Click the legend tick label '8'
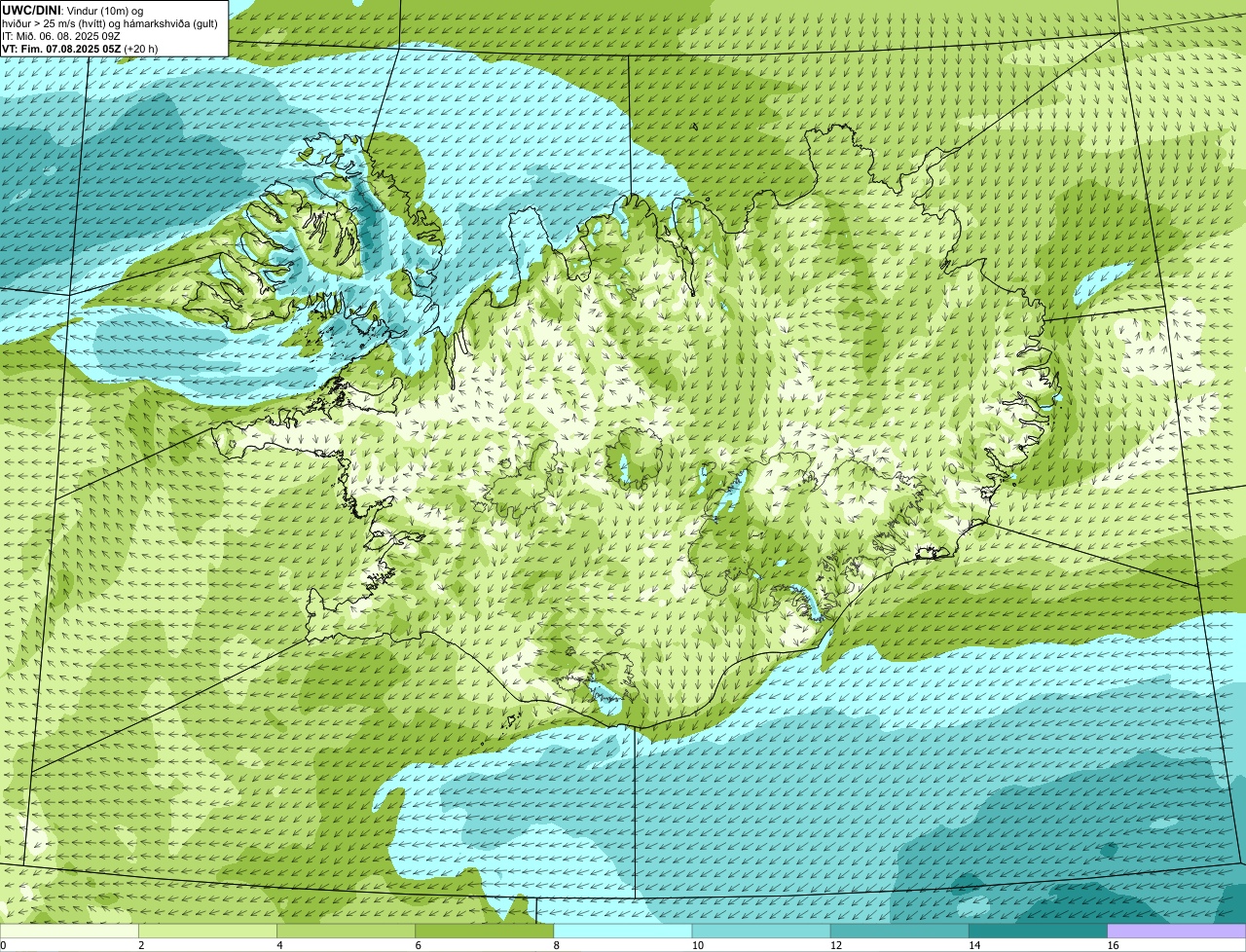The width and height of the screenshot is (1246, 952). click(557, 945)
